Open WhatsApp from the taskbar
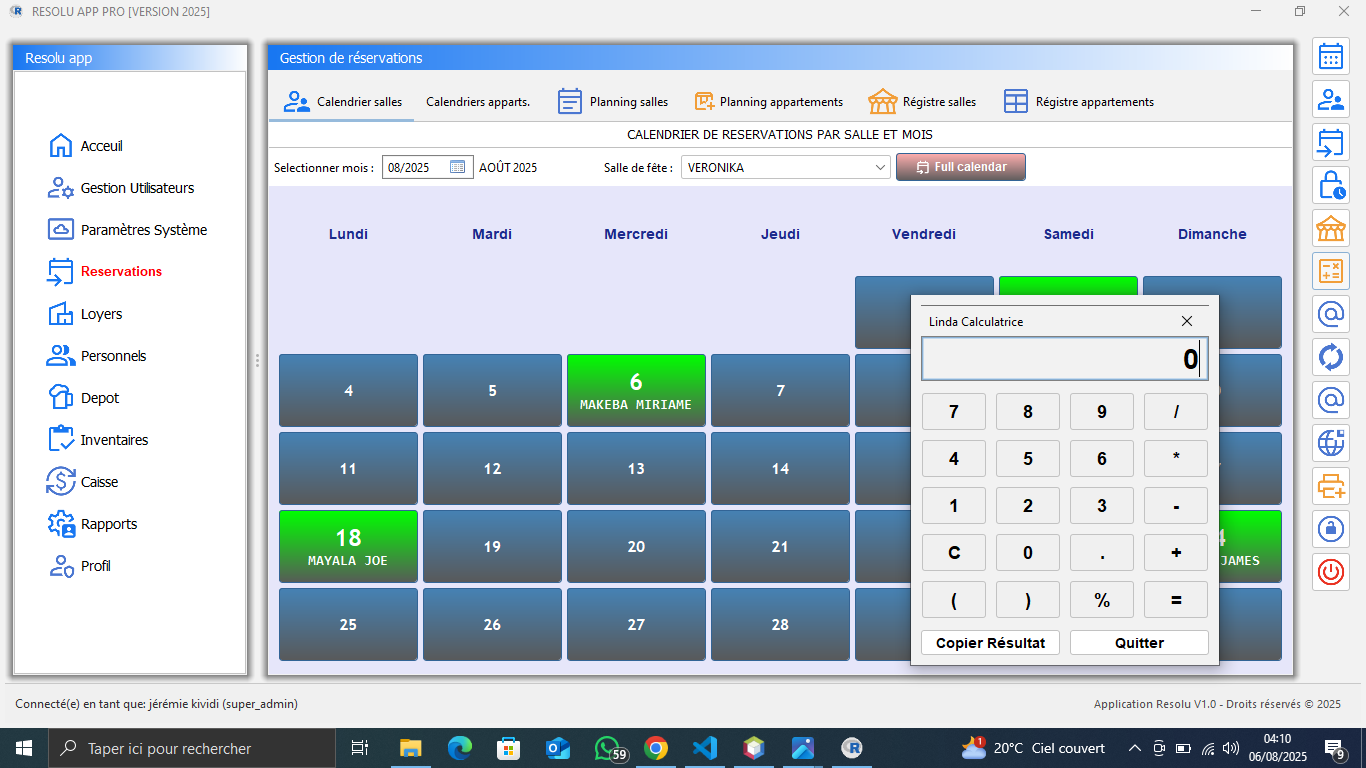The image size is (1366, 768). click(x=607, y=747)
